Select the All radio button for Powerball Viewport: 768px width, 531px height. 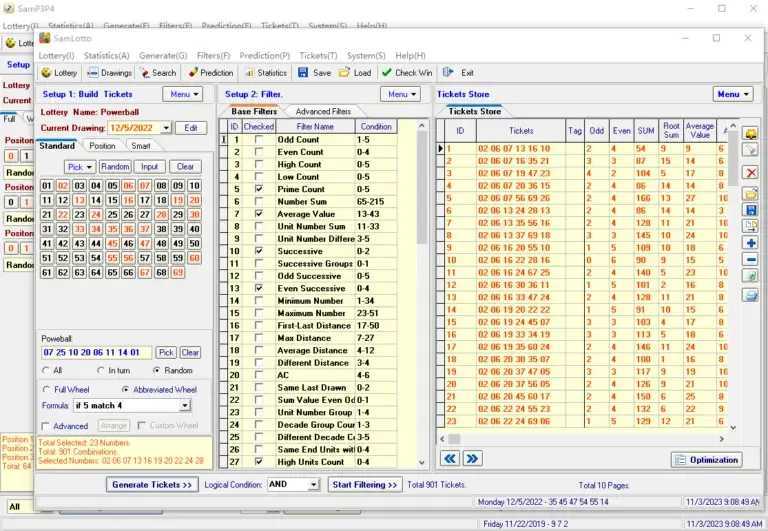[46, 370]
